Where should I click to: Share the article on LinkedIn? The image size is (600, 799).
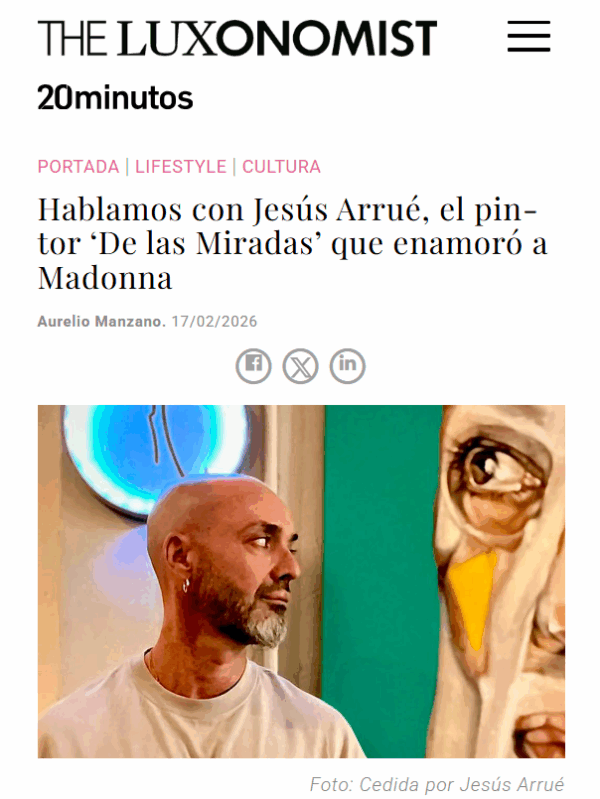(x=348, y=366)
